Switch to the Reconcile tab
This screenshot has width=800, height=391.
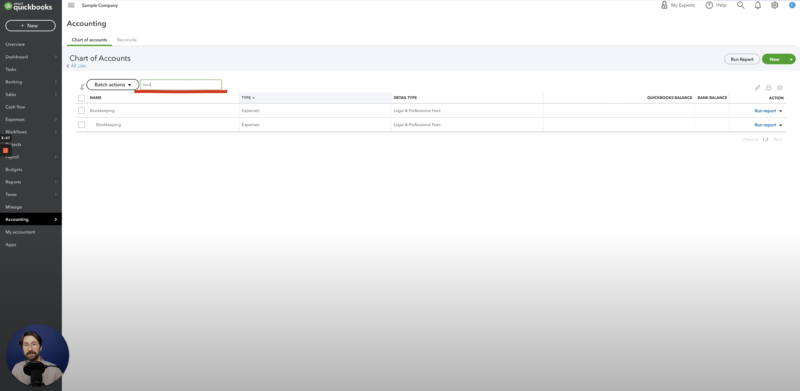tap(127, 40)
